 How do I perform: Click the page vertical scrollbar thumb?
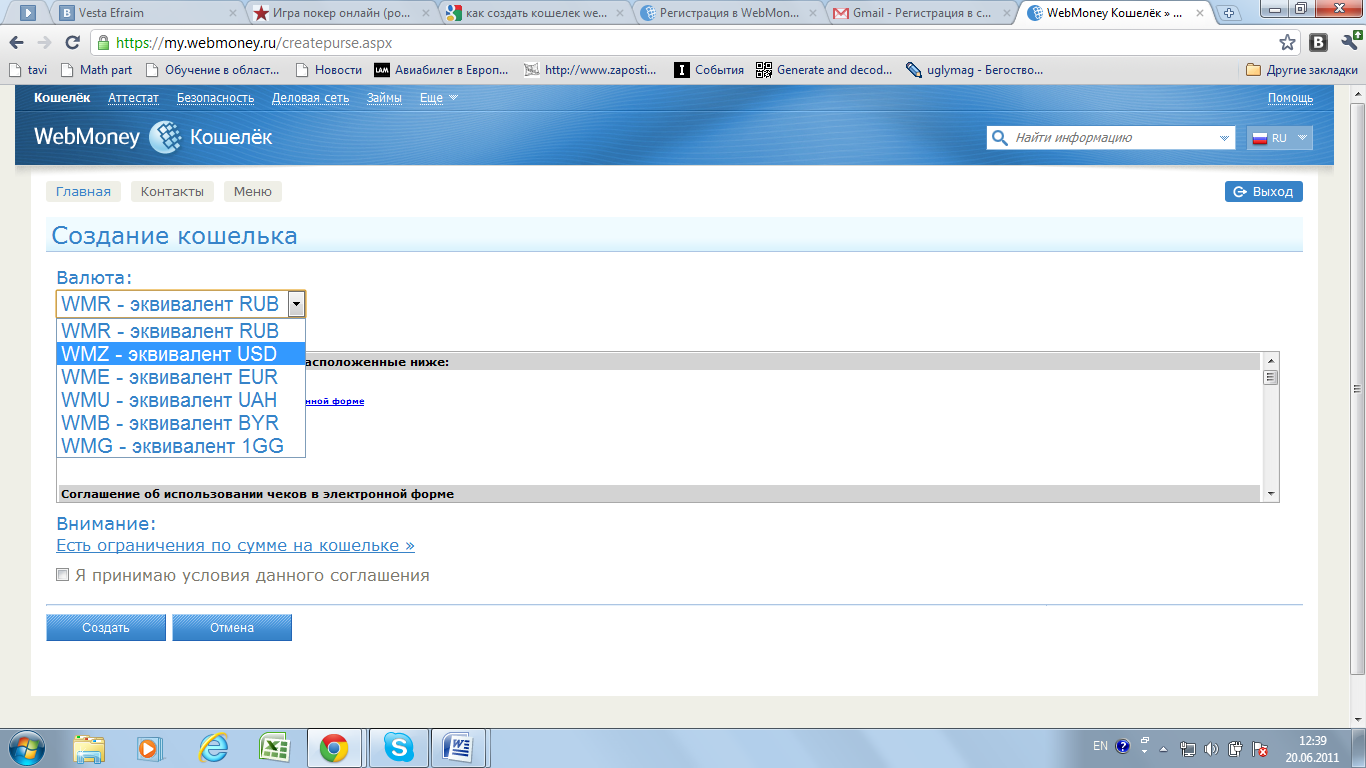[x=1358, y=388]
